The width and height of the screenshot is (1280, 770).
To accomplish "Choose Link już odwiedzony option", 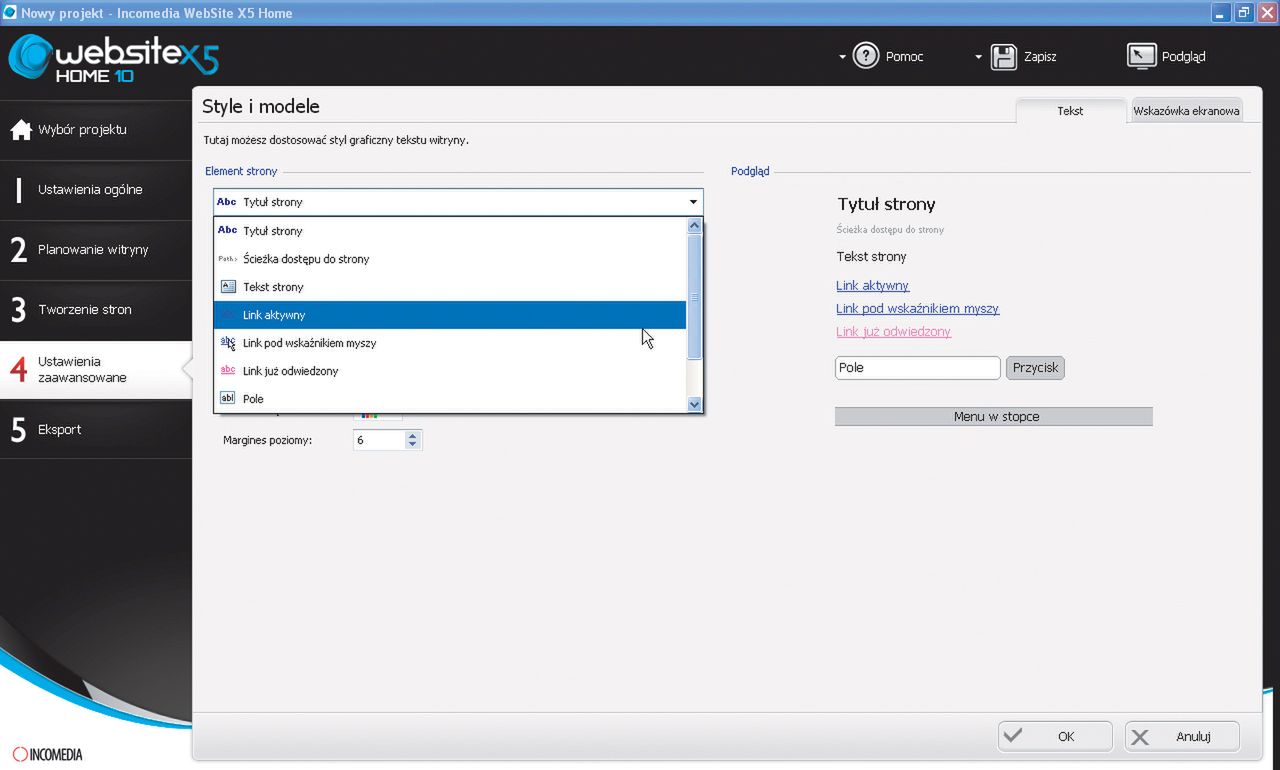I will pos(450,371).
